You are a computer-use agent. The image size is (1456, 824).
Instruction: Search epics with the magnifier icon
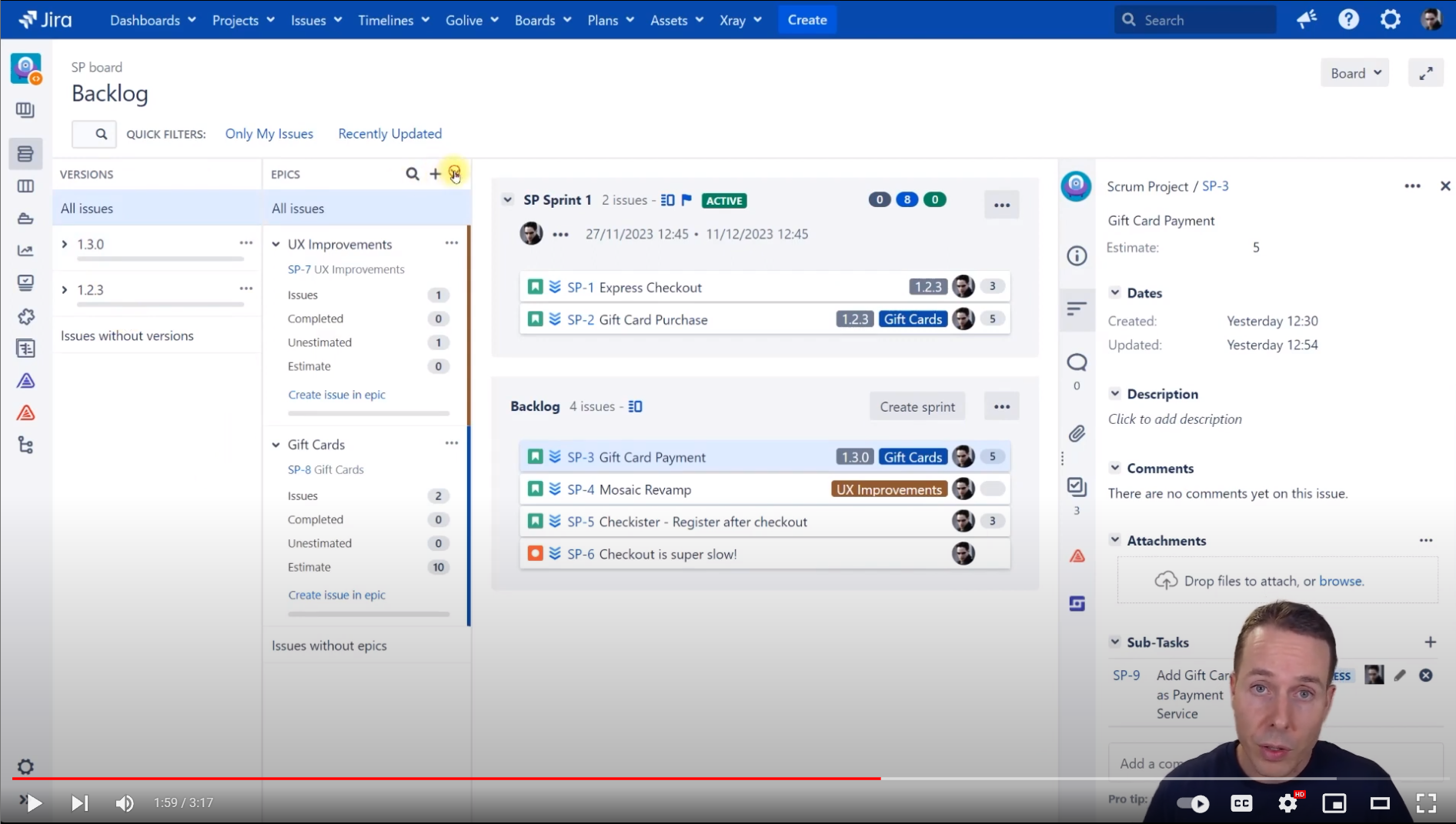[x=412, y=174]
